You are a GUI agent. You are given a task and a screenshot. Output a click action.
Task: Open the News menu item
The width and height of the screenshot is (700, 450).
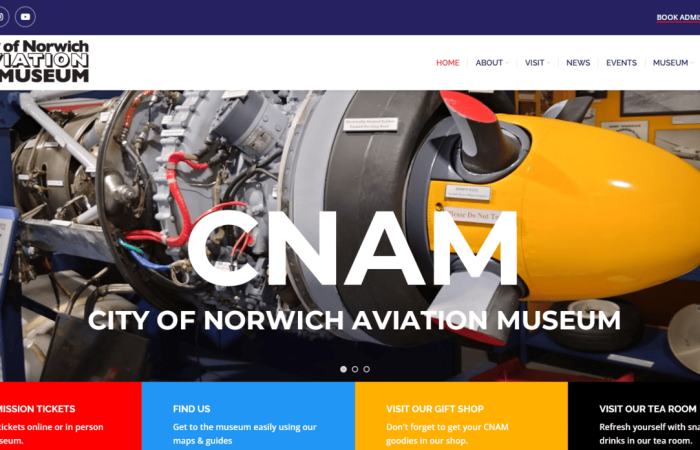click(578, 63)
